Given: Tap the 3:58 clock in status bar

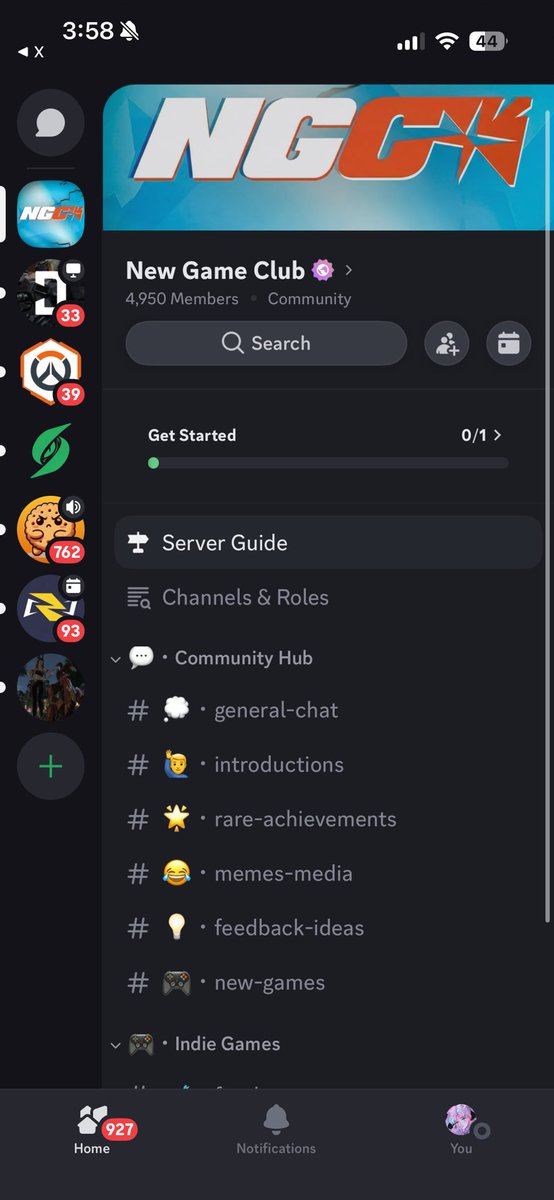Looking at the screenshot, I should (88, 30).
